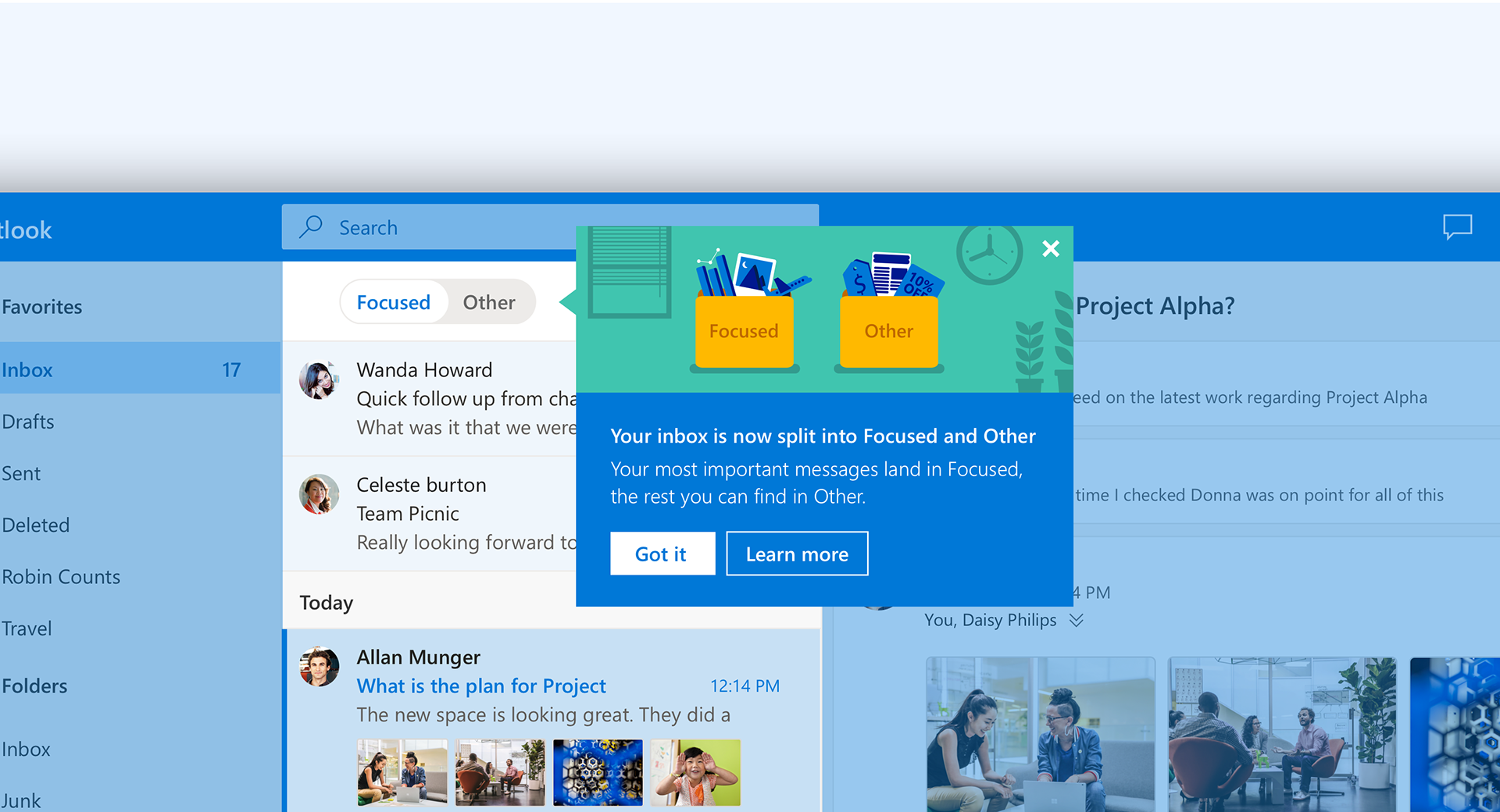Click the Learn more button
The height and width of the screenshot is (812, 1500).
pos(797,554)
